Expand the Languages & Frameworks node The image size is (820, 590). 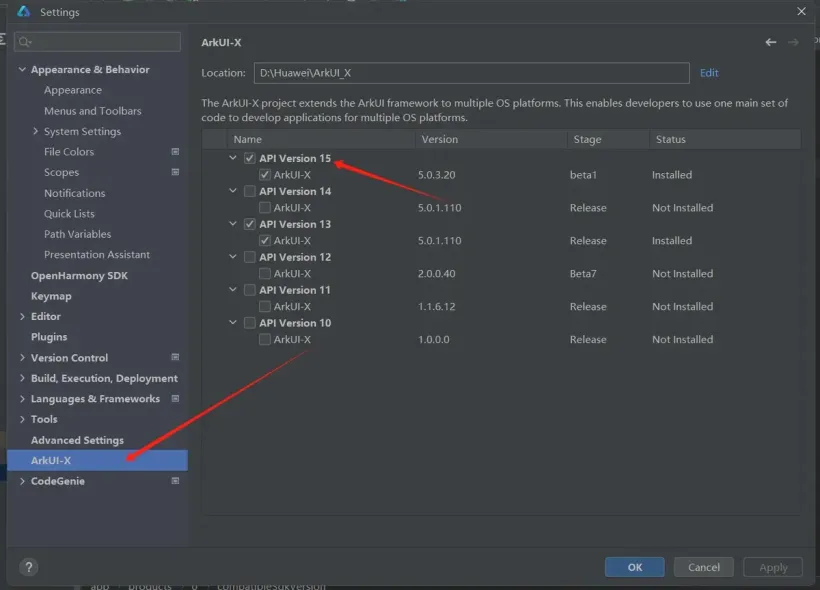click(x=22, y=399)
